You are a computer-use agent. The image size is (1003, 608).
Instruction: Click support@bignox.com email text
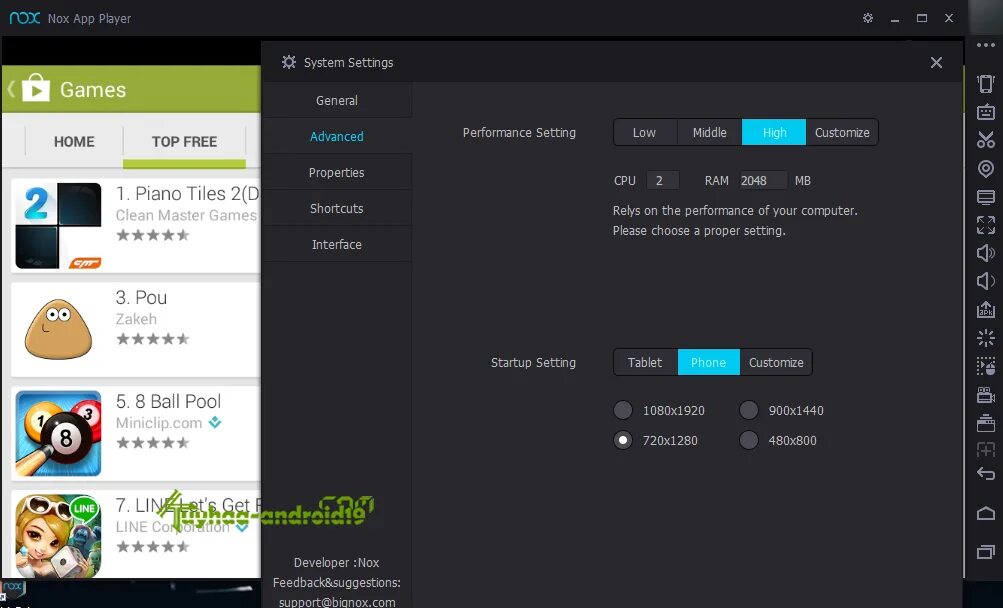point(336,602)
